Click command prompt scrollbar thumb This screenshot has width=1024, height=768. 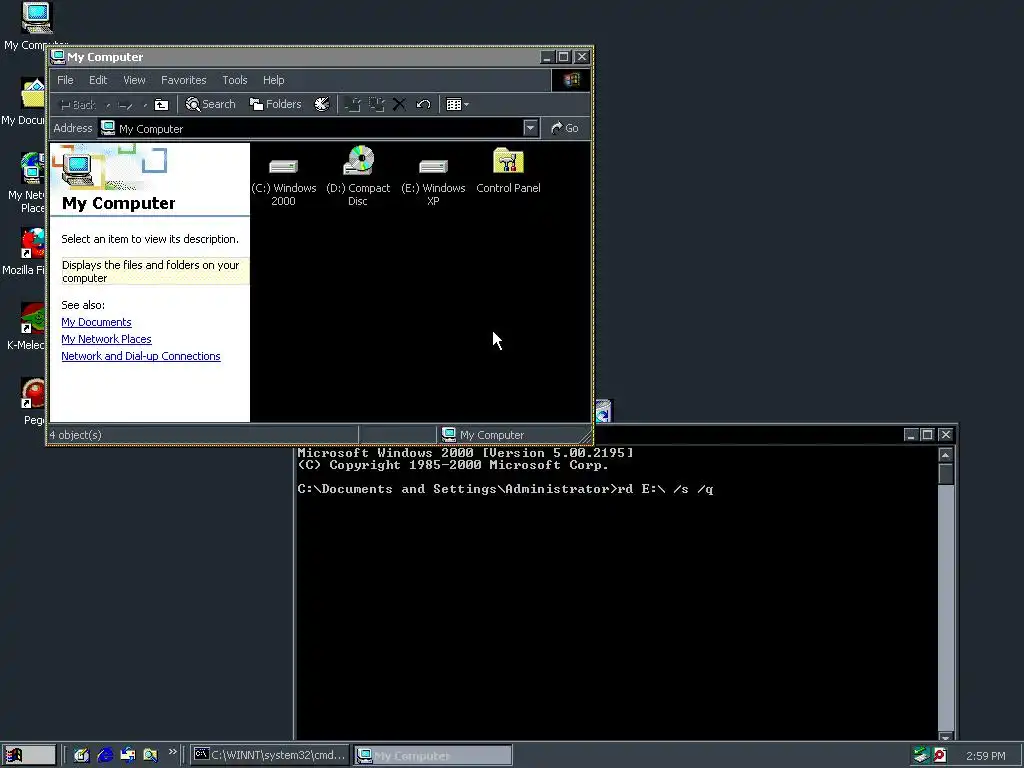click(946, 473)
